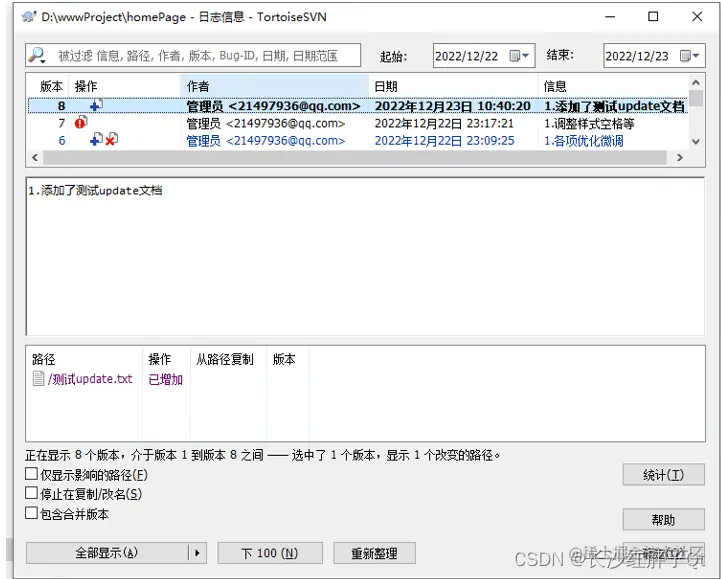Click the TortoiseSVN title bar icon

coord(29,17)
